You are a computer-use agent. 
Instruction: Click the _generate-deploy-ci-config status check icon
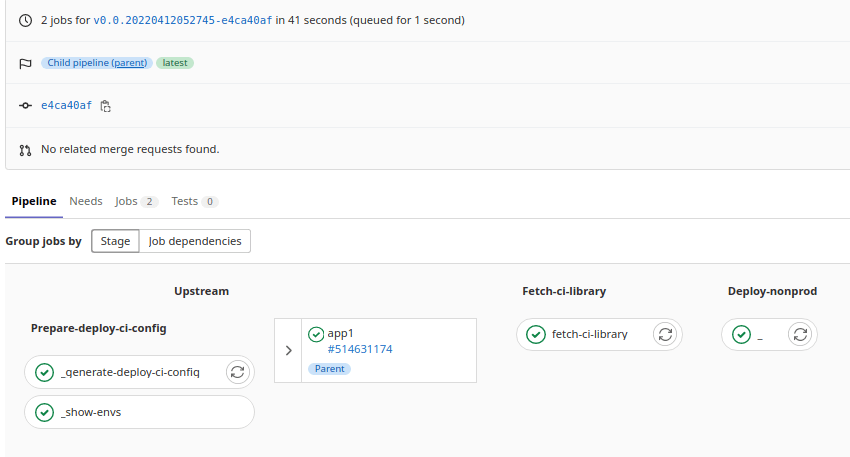click(44, 372)
